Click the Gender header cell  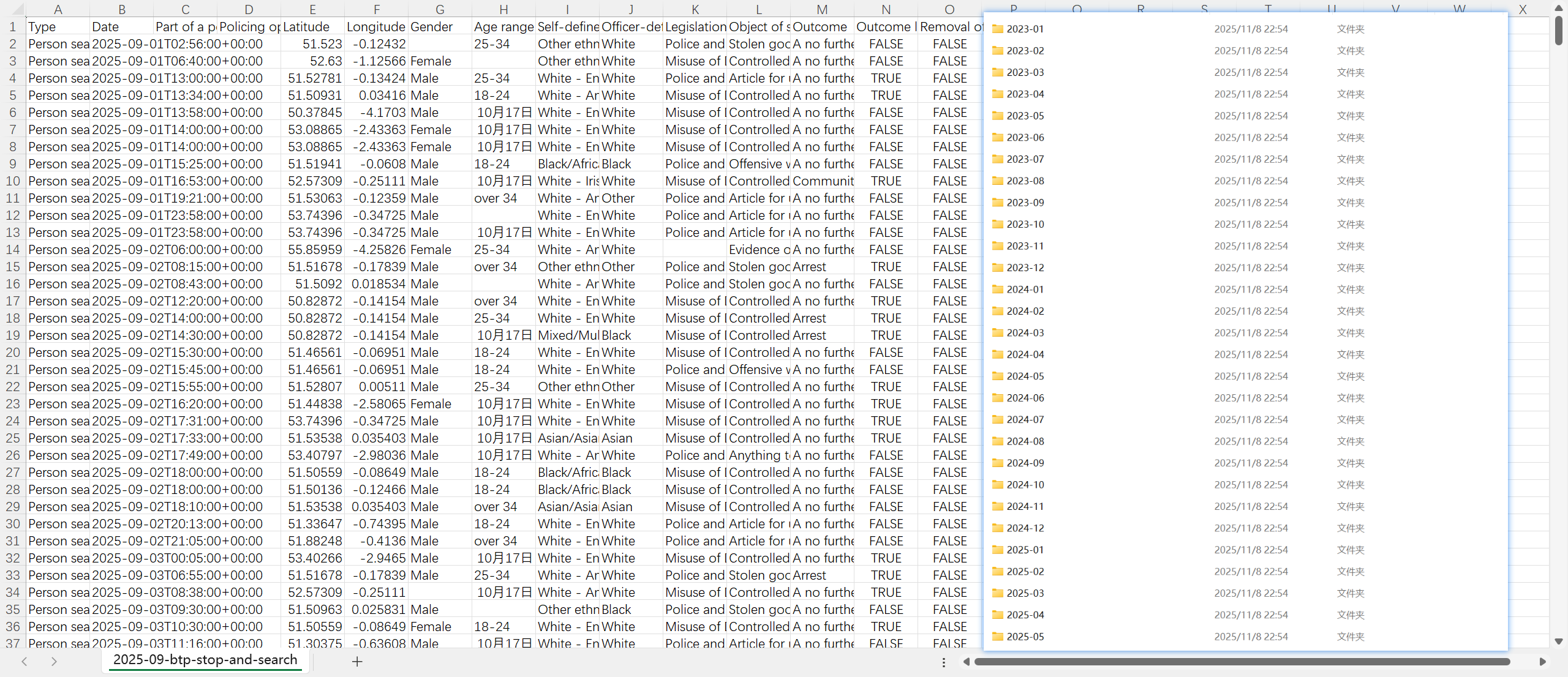(440, 27)
